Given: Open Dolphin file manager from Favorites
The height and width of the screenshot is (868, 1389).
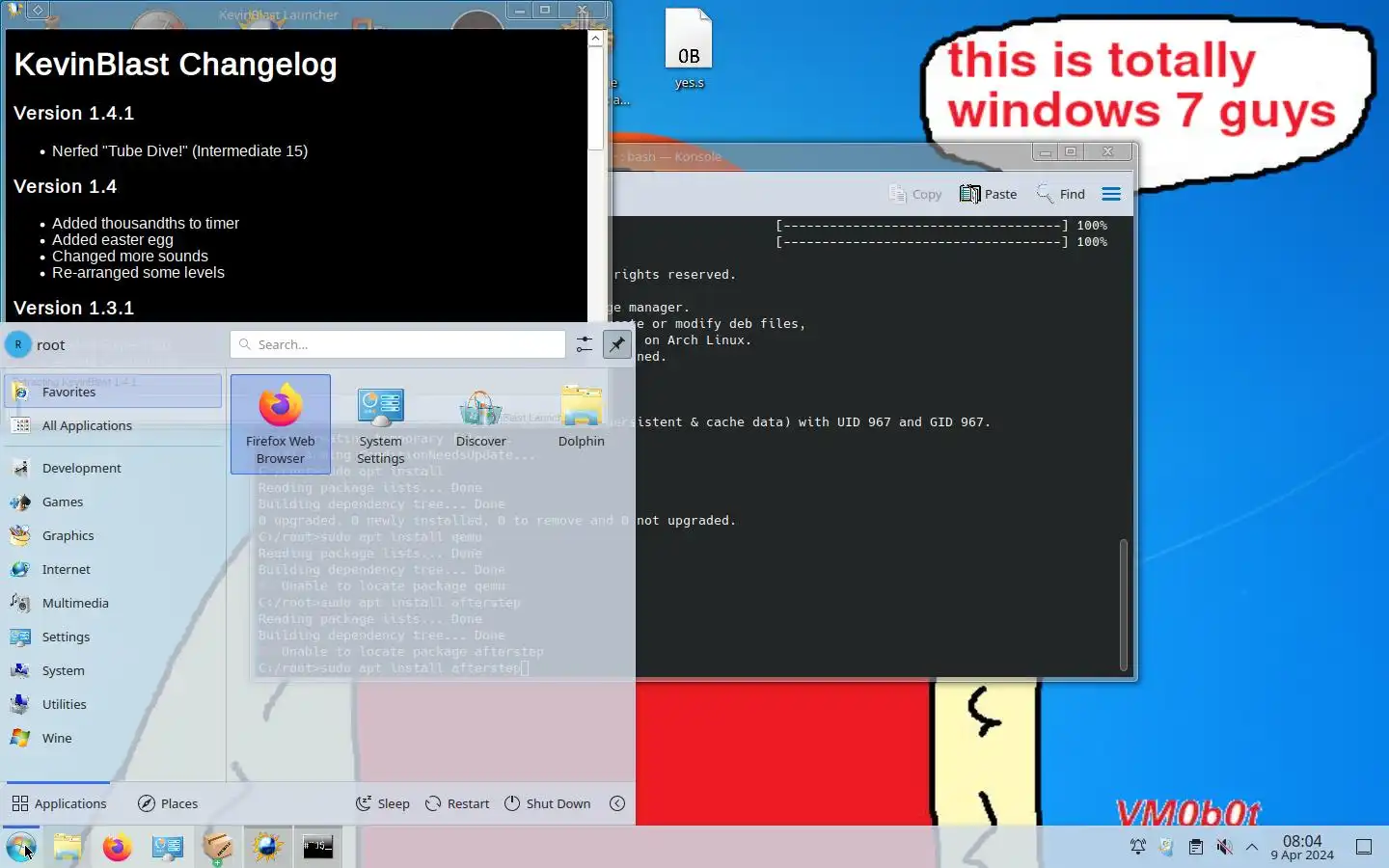Looking at the screenshot, I should click(582, 424).
